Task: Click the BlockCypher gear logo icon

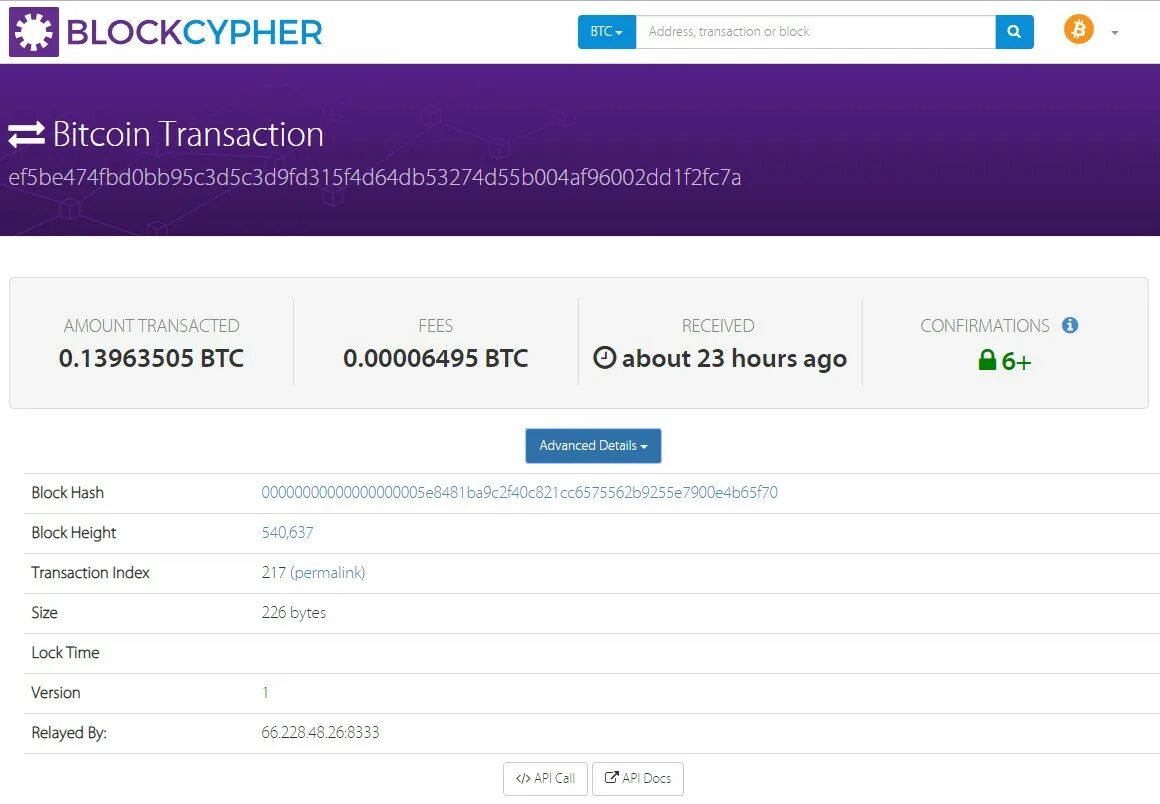Action: tap(34, 32)
